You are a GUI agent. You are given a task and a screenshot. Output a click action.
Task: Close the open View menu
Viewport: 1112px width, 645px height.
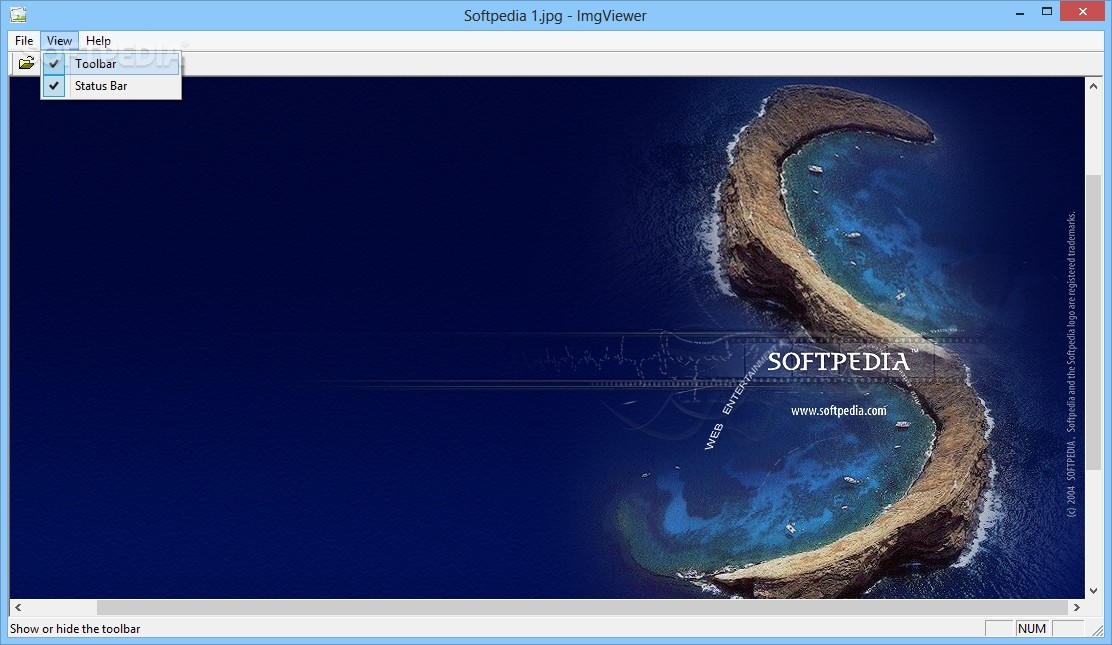[x=60, y=40]
